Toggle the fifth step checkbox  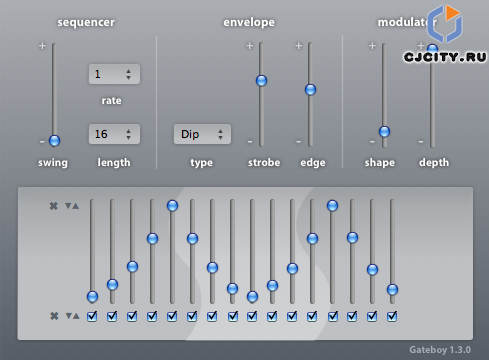(172, 316)
